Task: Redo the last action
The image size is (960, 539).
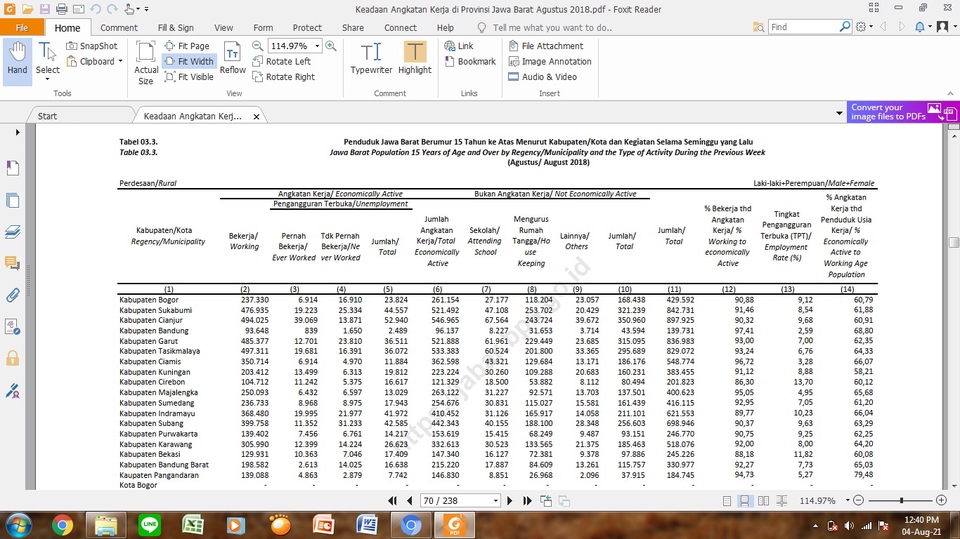Action: coord(111,9)
